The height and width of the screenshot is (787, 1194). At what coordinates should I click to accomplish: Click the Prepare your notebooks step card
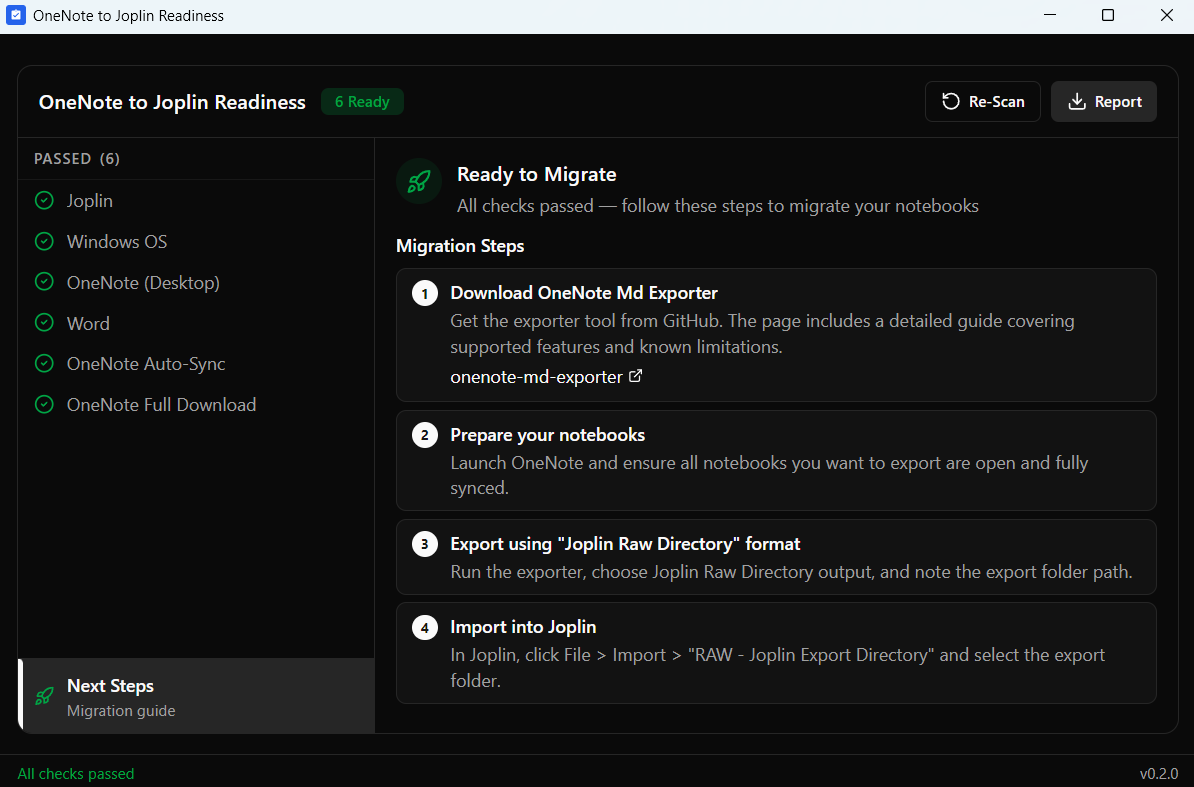point(776,461)
